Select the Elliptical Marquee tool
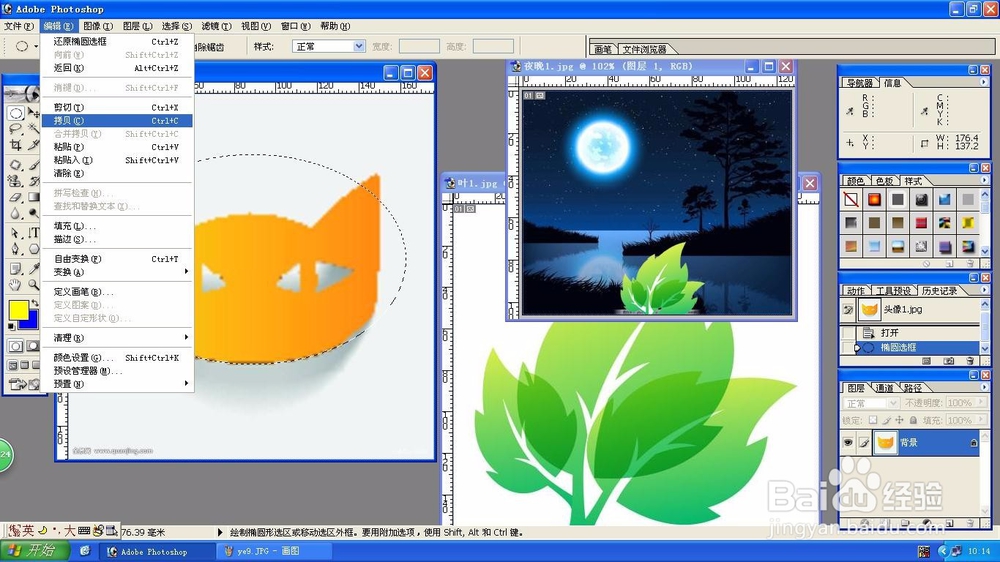 coord(15,113)
